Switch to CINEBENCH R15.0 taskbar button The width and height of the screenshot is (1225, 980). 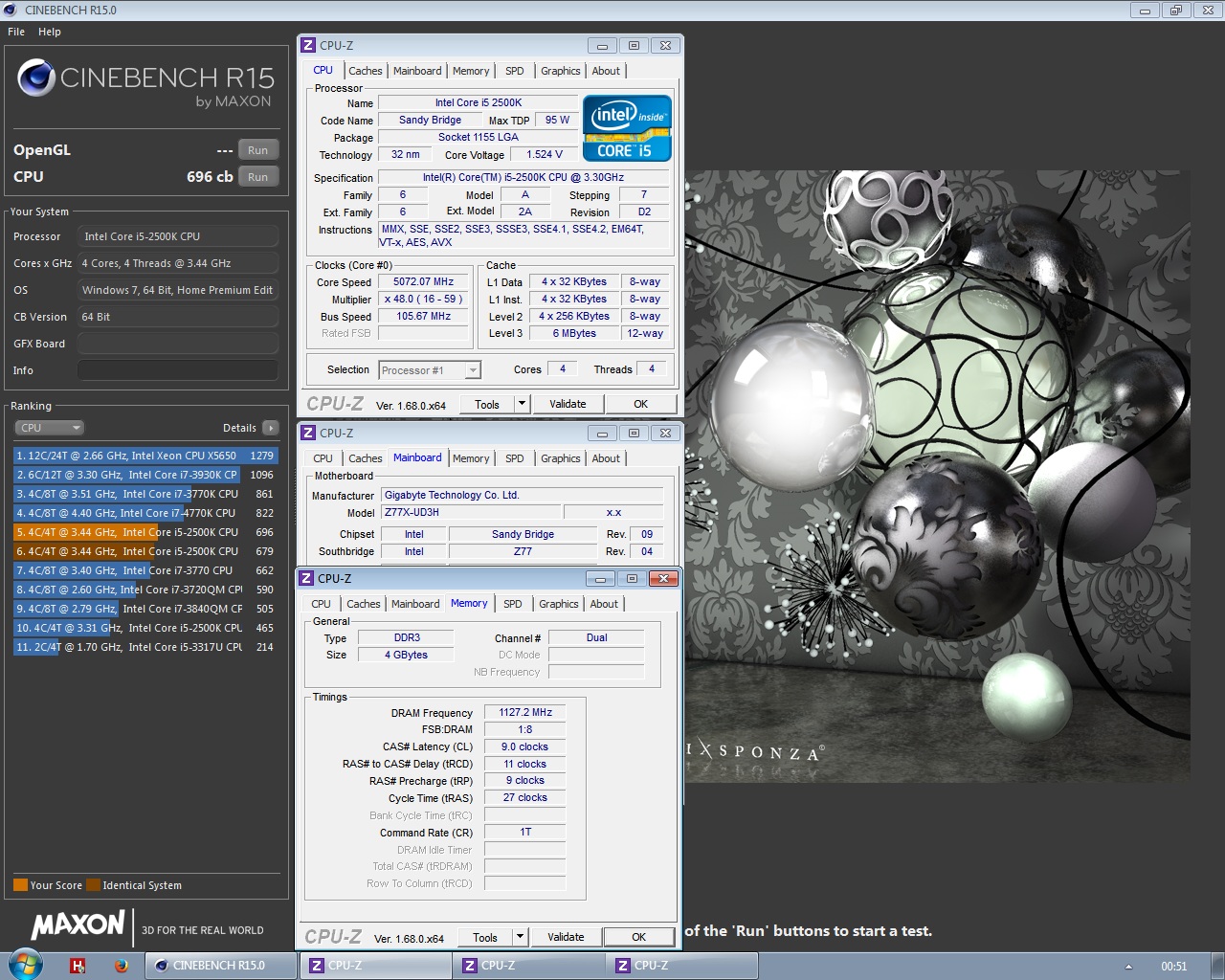pyautogui.click(x=221, y=966)
